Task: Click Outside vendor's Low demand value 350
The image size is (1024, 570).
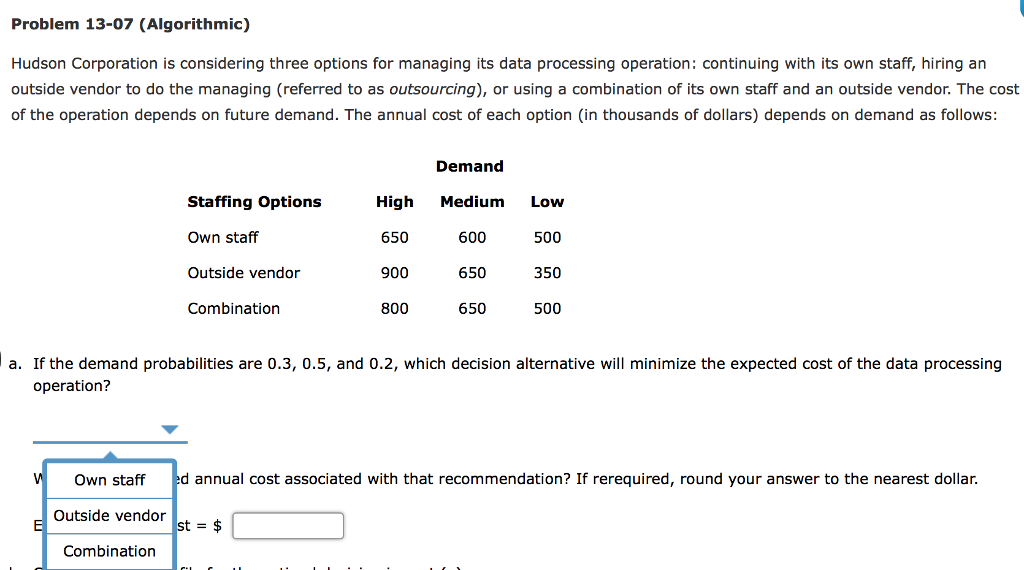Action: pyautogui.click(x=547, y=273)
